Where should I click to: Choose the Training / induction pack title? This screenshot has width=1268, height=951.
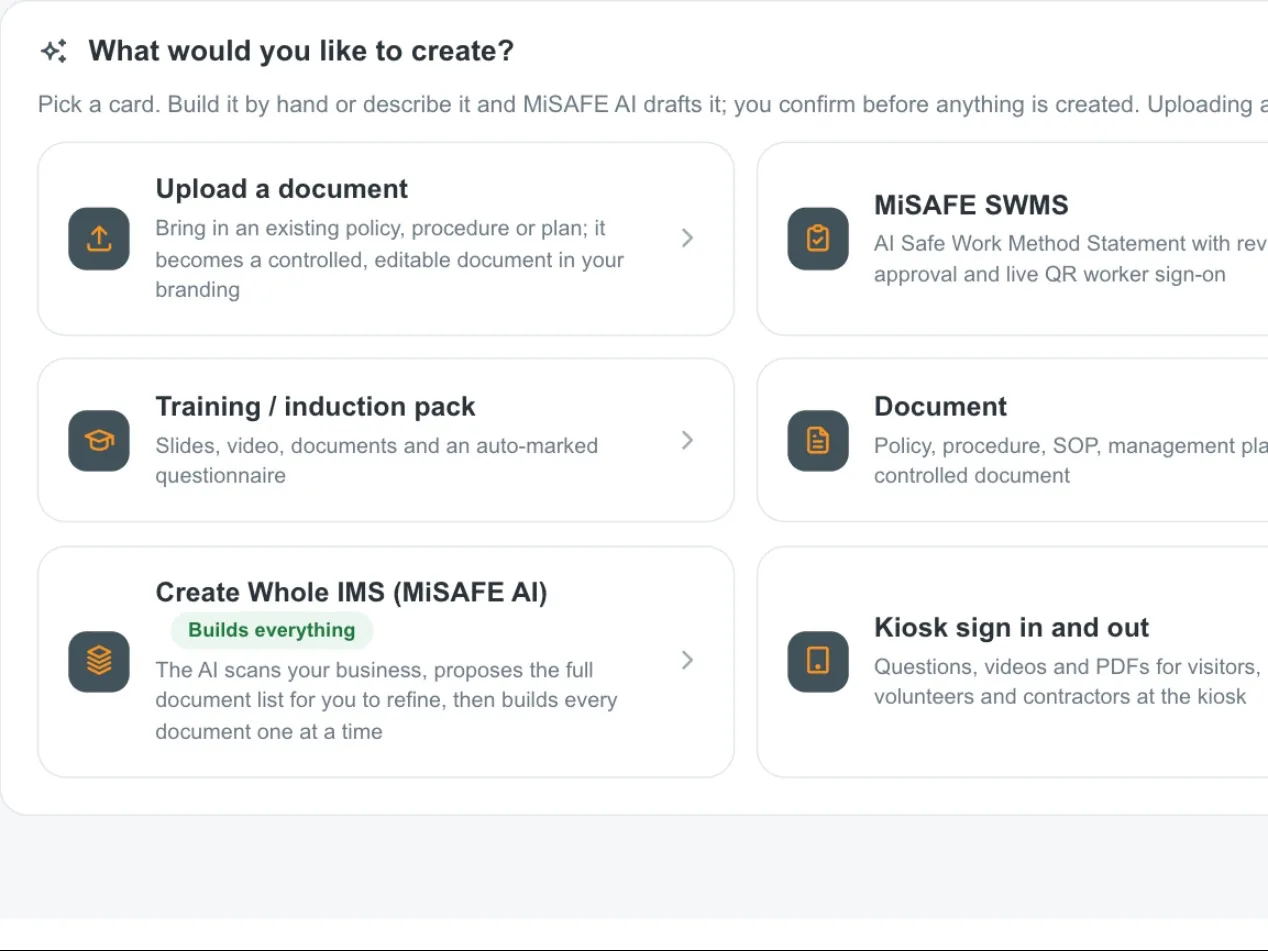pos(315,407)
